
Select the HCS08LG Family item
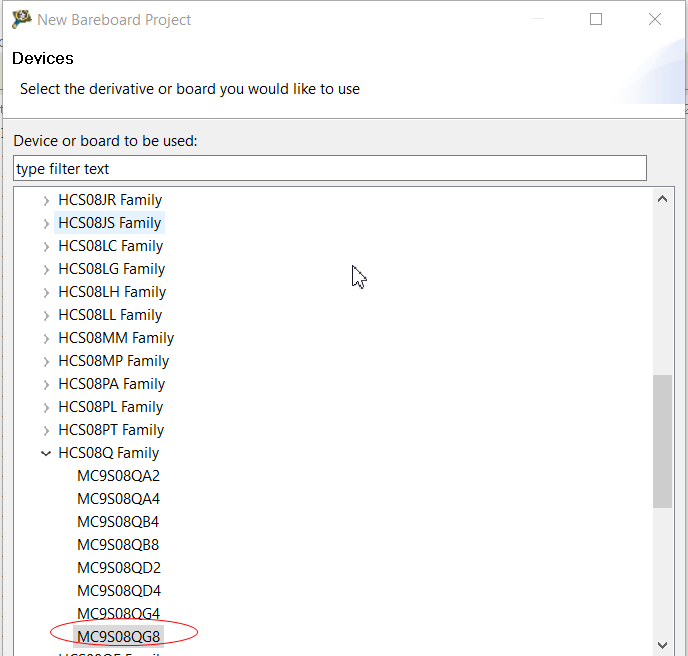[x=110, y=269]
